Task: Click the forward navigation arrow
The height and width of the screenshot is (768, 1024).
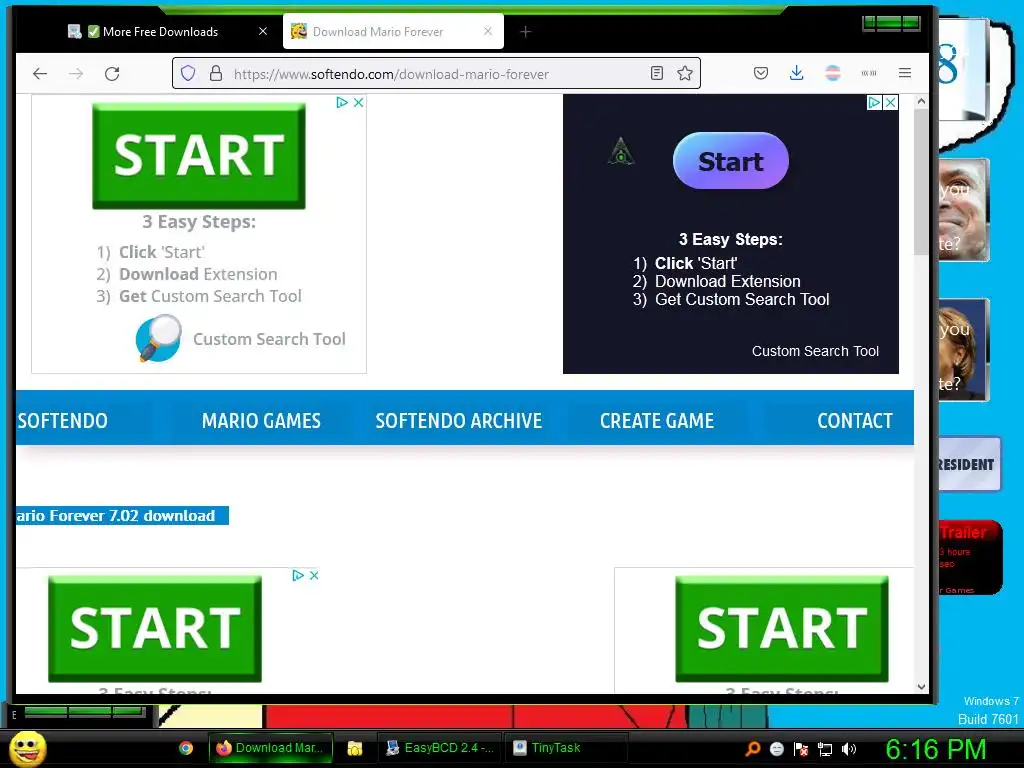Action: click(x=76, y=74)
